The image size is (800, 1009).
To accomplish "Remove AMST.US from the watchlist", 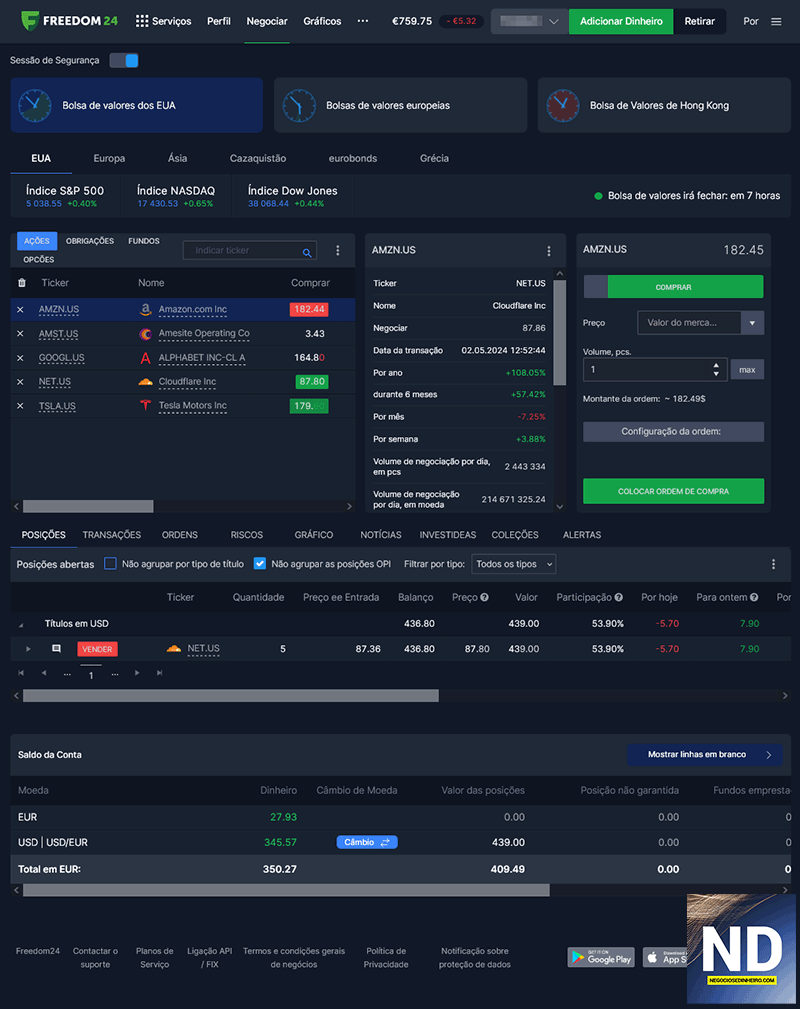I will (20, 333).
